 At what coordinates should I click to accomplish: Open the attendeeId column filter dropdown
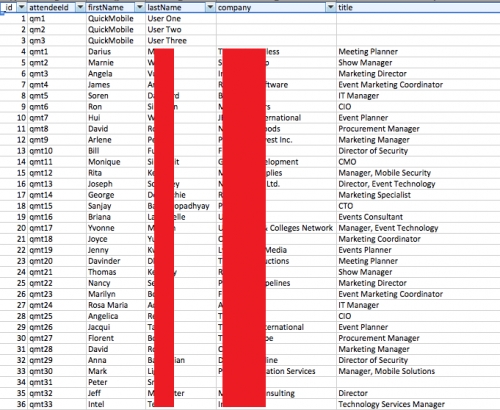(x=80, y=7)
